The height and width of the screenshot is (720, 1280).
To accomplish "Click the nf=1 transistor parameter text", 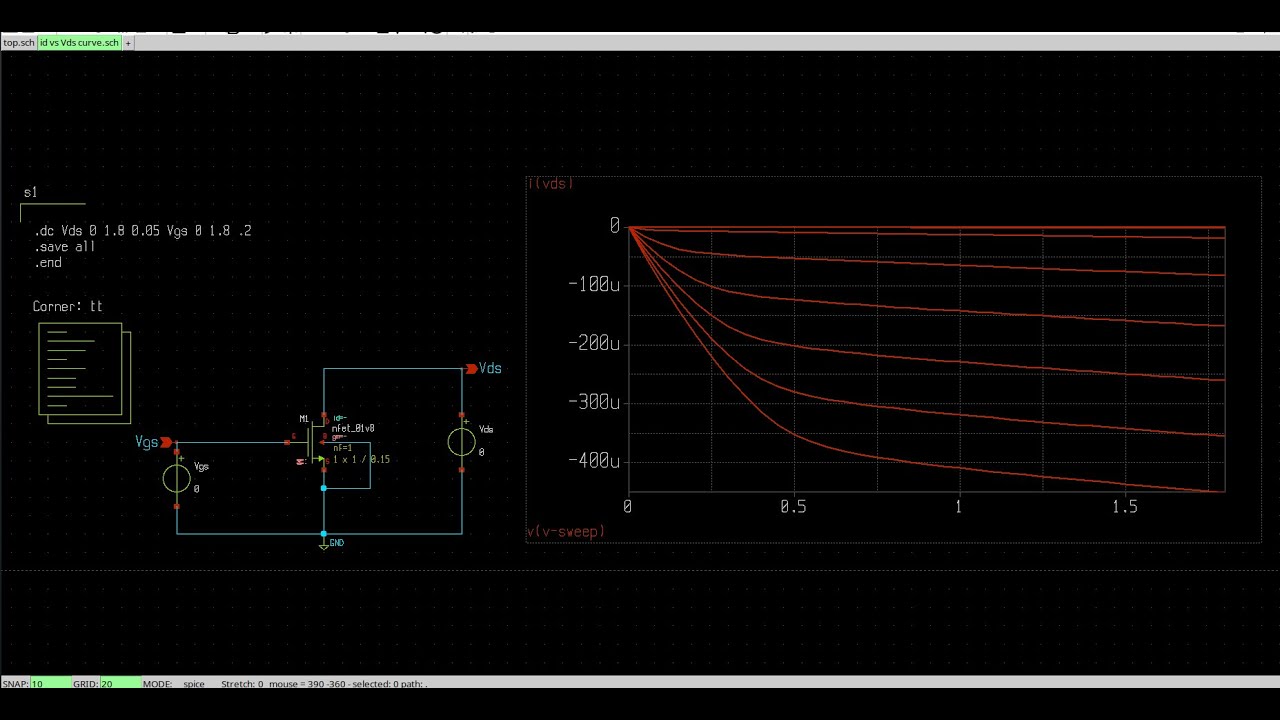I will pos(342,448).
